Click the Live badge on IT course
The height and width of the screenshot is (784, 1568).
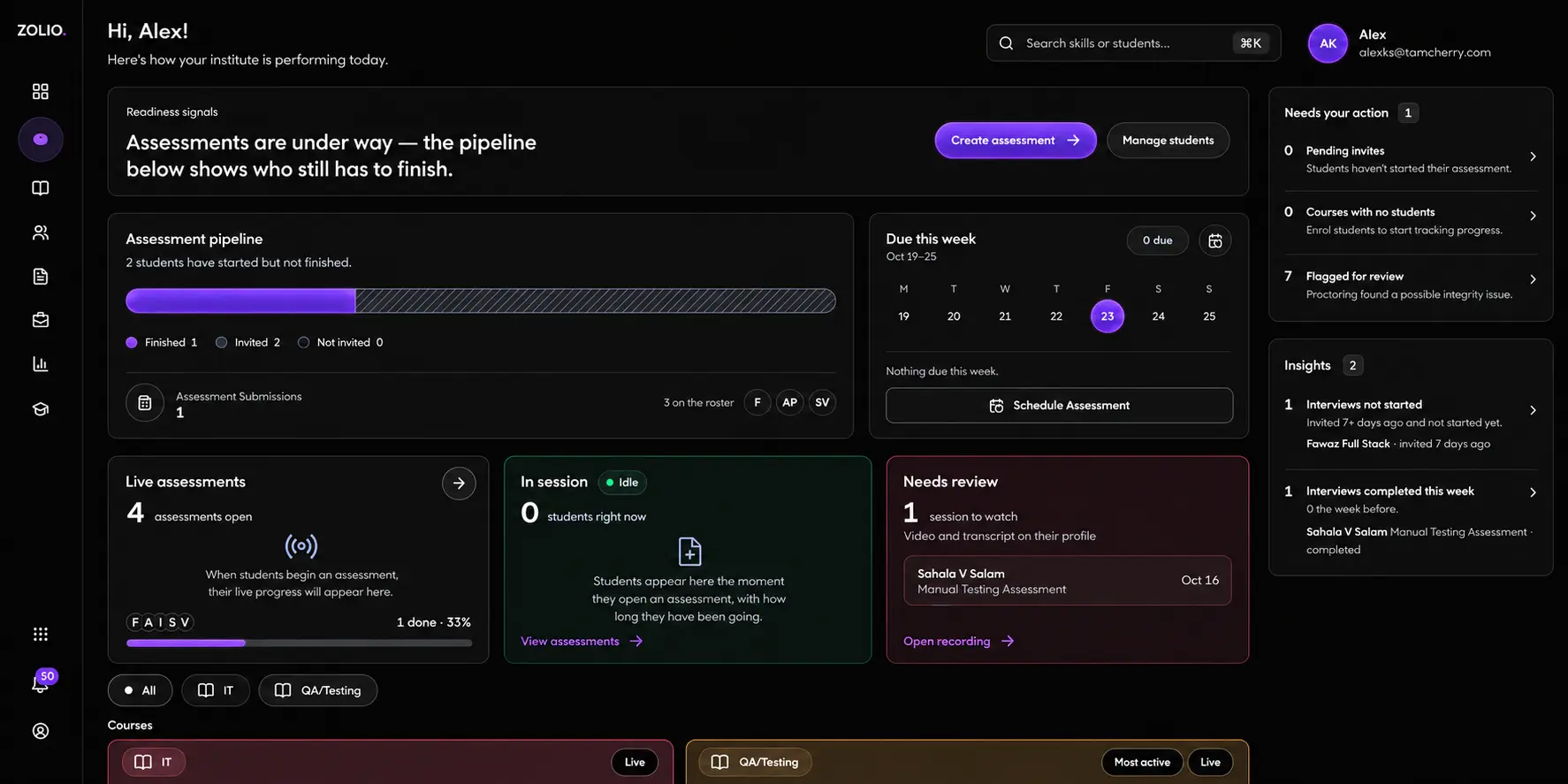click(635, 762)
